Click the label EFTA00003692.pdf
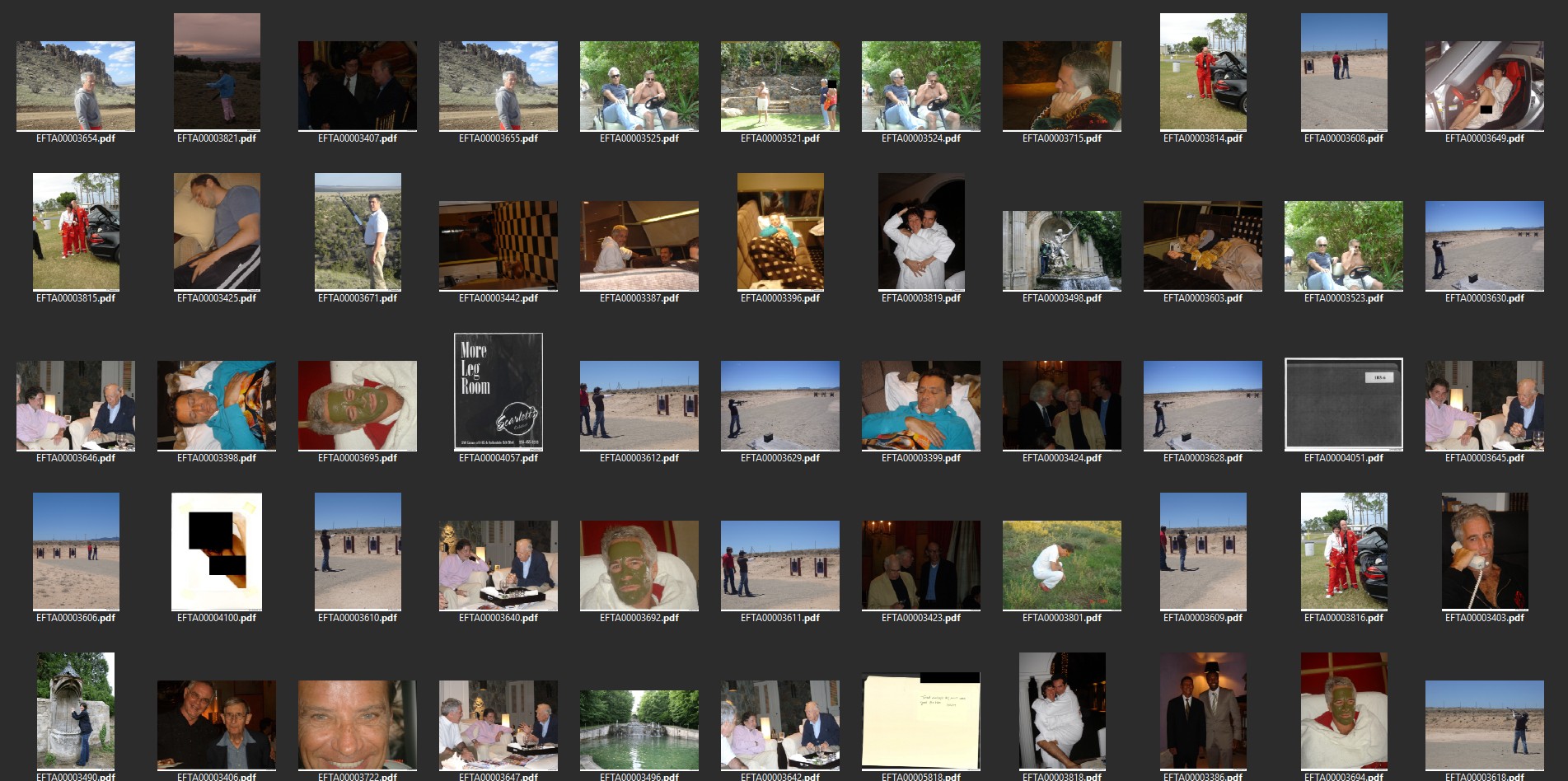Image resolution: width=1568 pixels, height=781 pixels. pyautogui.click(x=639, y=618)
